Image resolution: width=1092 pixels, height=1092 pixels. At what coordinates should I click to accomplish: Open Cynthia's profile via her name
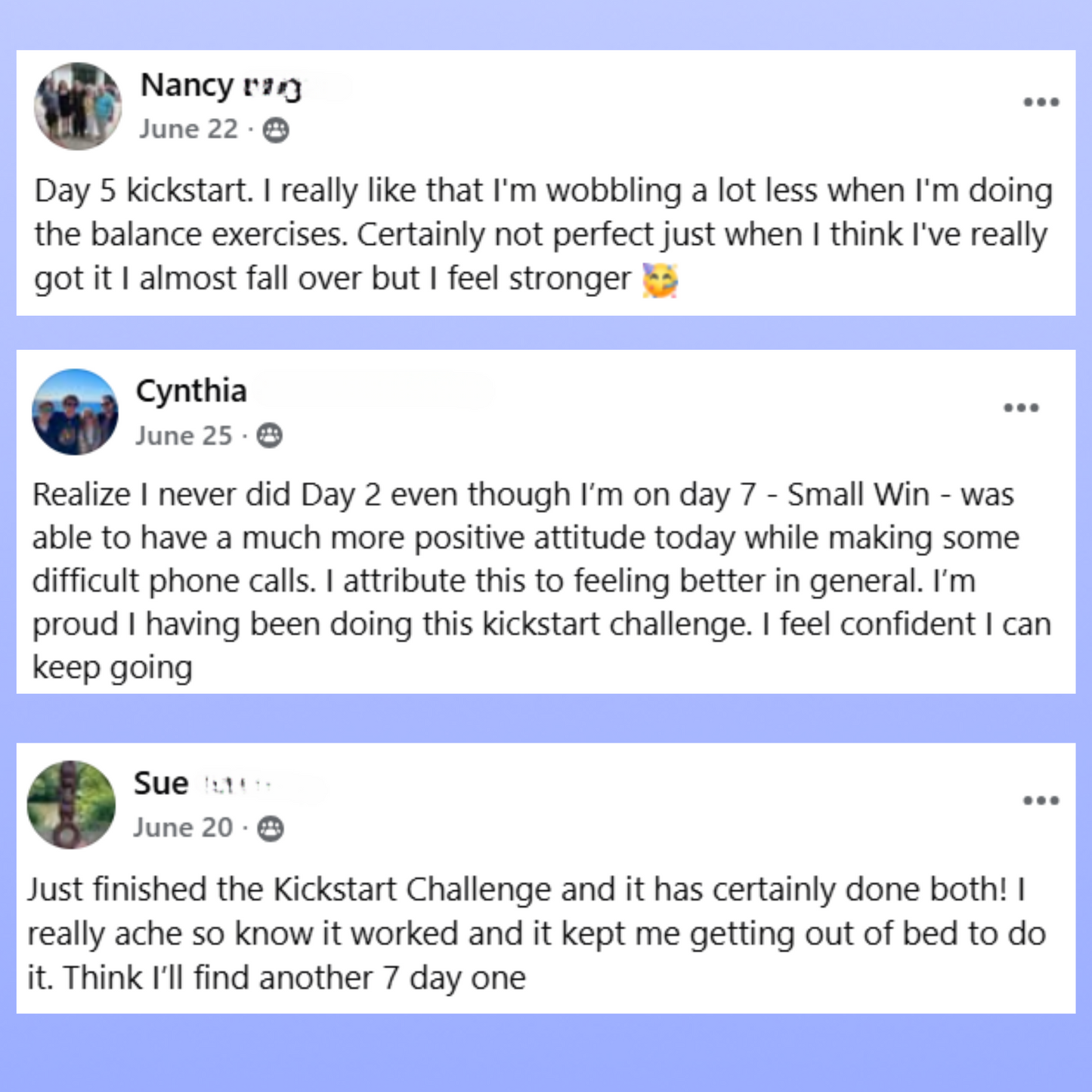click(192, 391)
